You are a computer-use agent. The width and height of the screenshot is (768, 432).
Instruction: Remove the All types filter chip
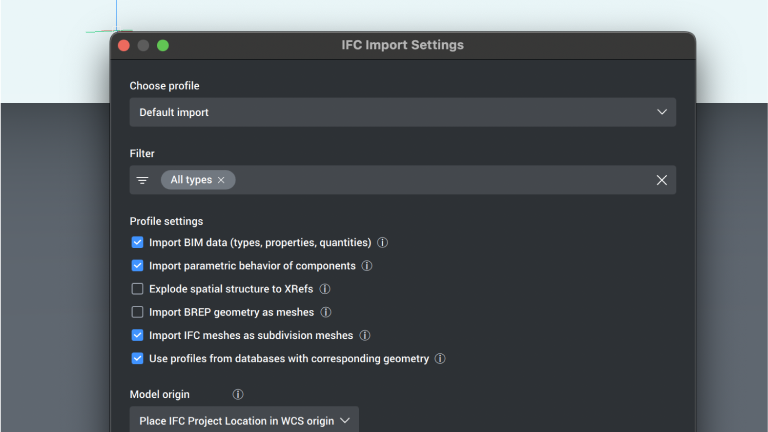221,180
